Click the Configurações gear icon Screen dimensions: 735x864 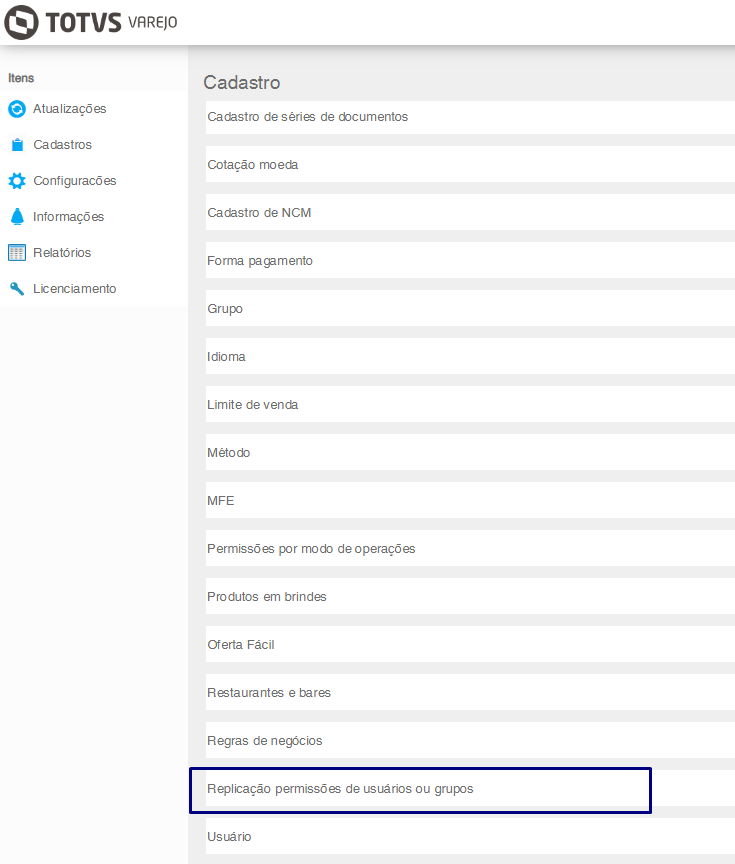tap(16, 181)
